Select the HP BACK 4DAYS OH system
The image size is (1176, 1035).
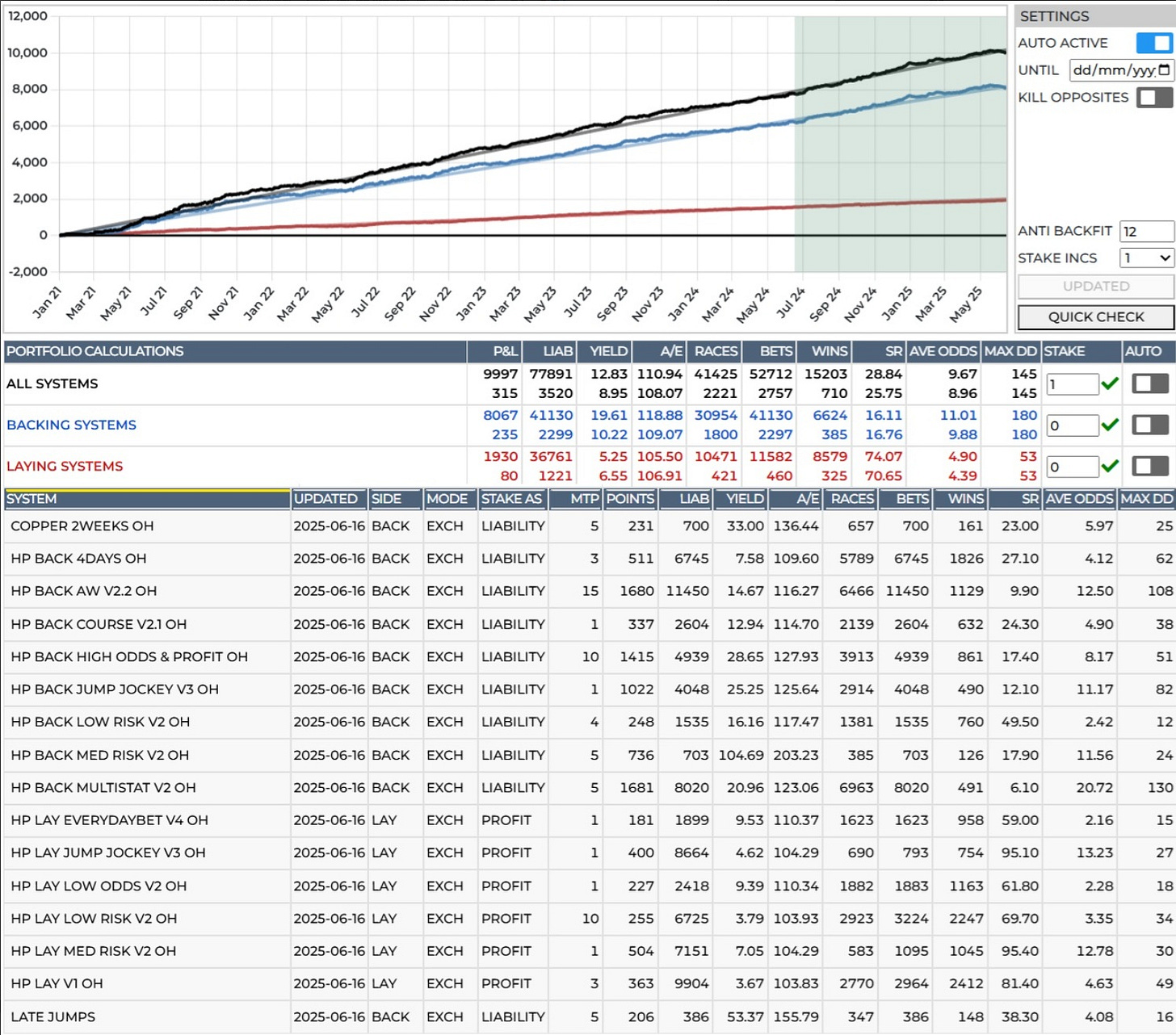(78, 559)
